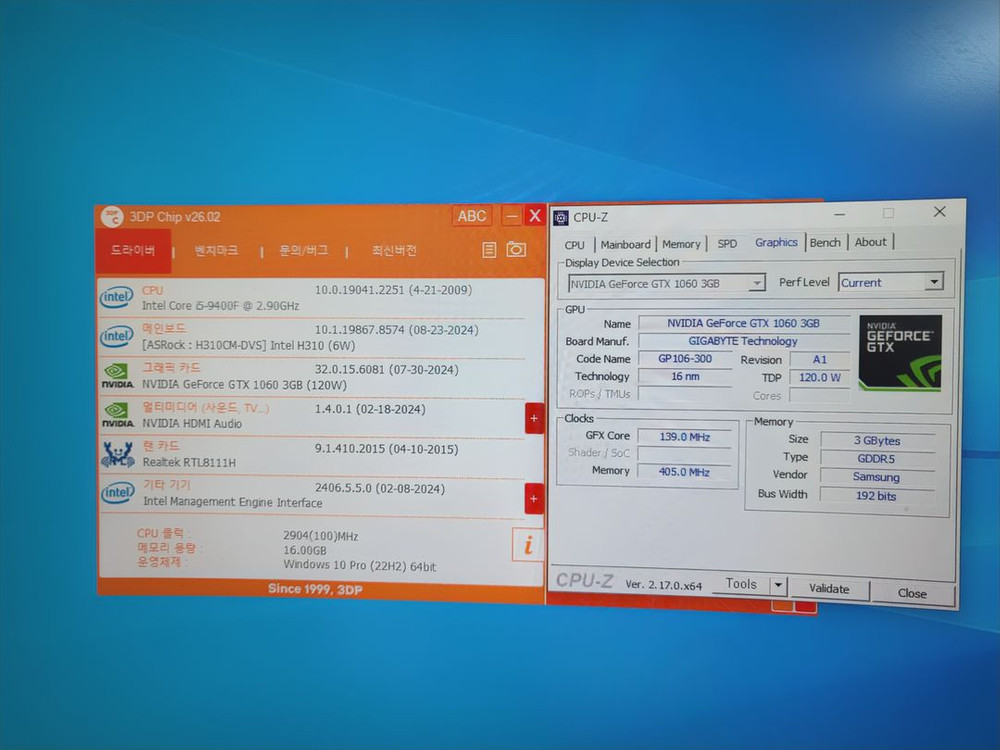Switch to the CPU tab in CPU-Z
This screenshot has width=1000, height=750.
click(x=575, y=245)
